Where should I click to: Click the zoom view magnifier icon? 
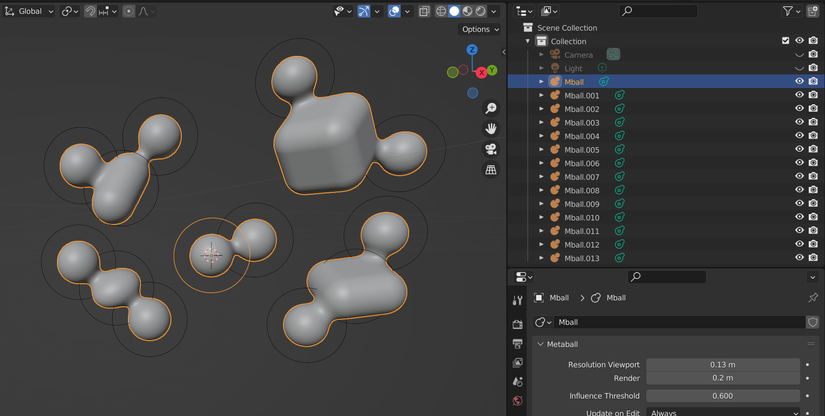tap(491, 108)
